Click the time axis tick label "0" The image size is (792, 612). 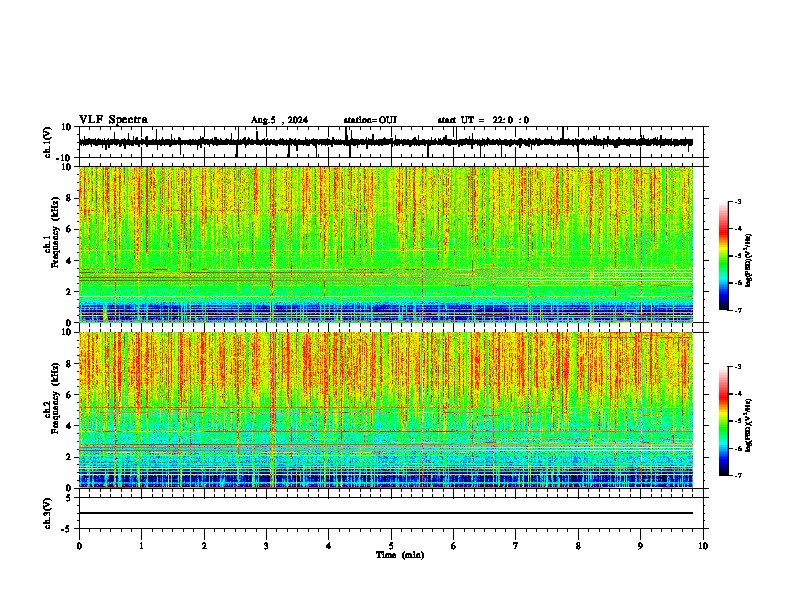79,546
